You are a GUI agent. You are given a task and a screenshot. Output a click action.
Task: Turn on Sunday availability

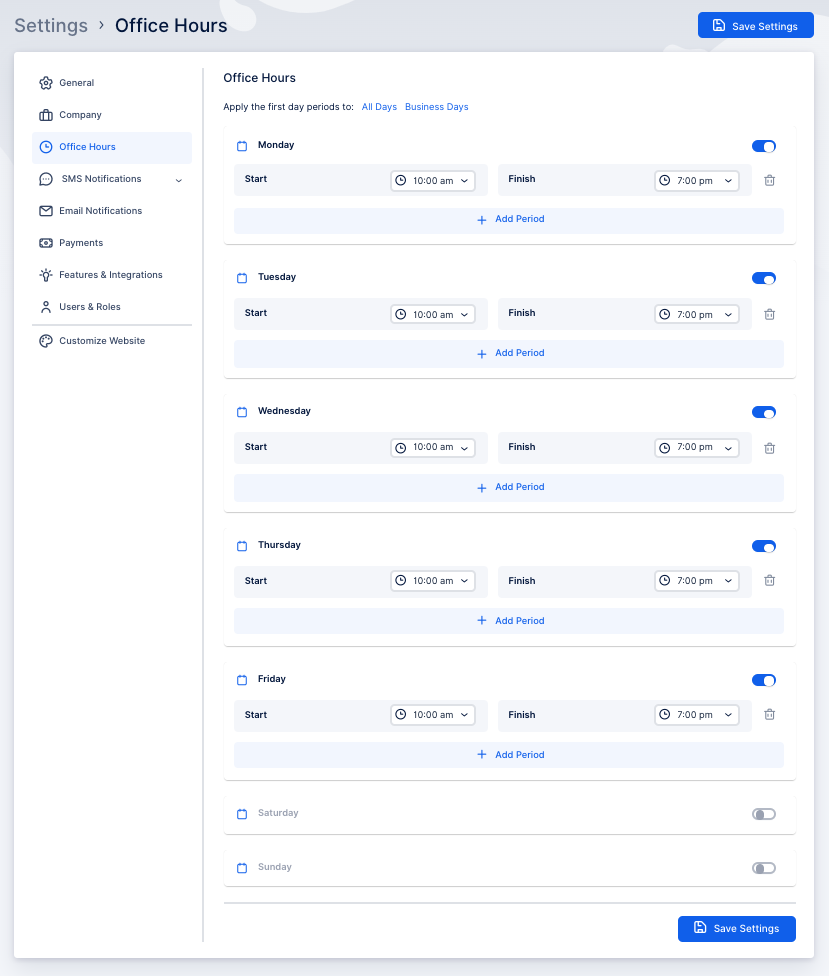point(764,868)
